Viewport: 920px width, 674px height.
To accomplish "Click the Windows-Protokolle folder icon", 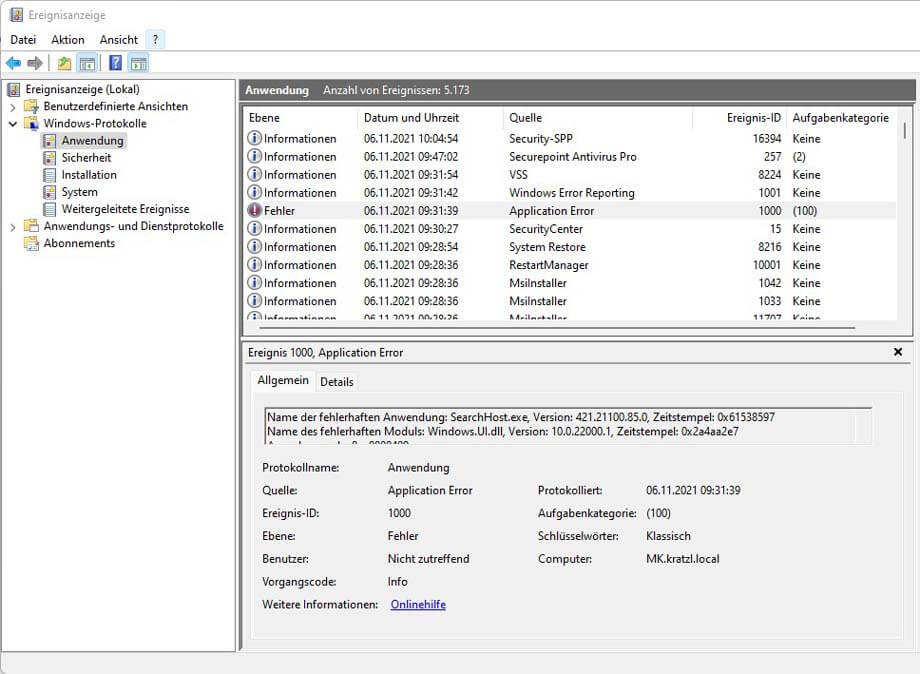I will [x=31, y=123].
